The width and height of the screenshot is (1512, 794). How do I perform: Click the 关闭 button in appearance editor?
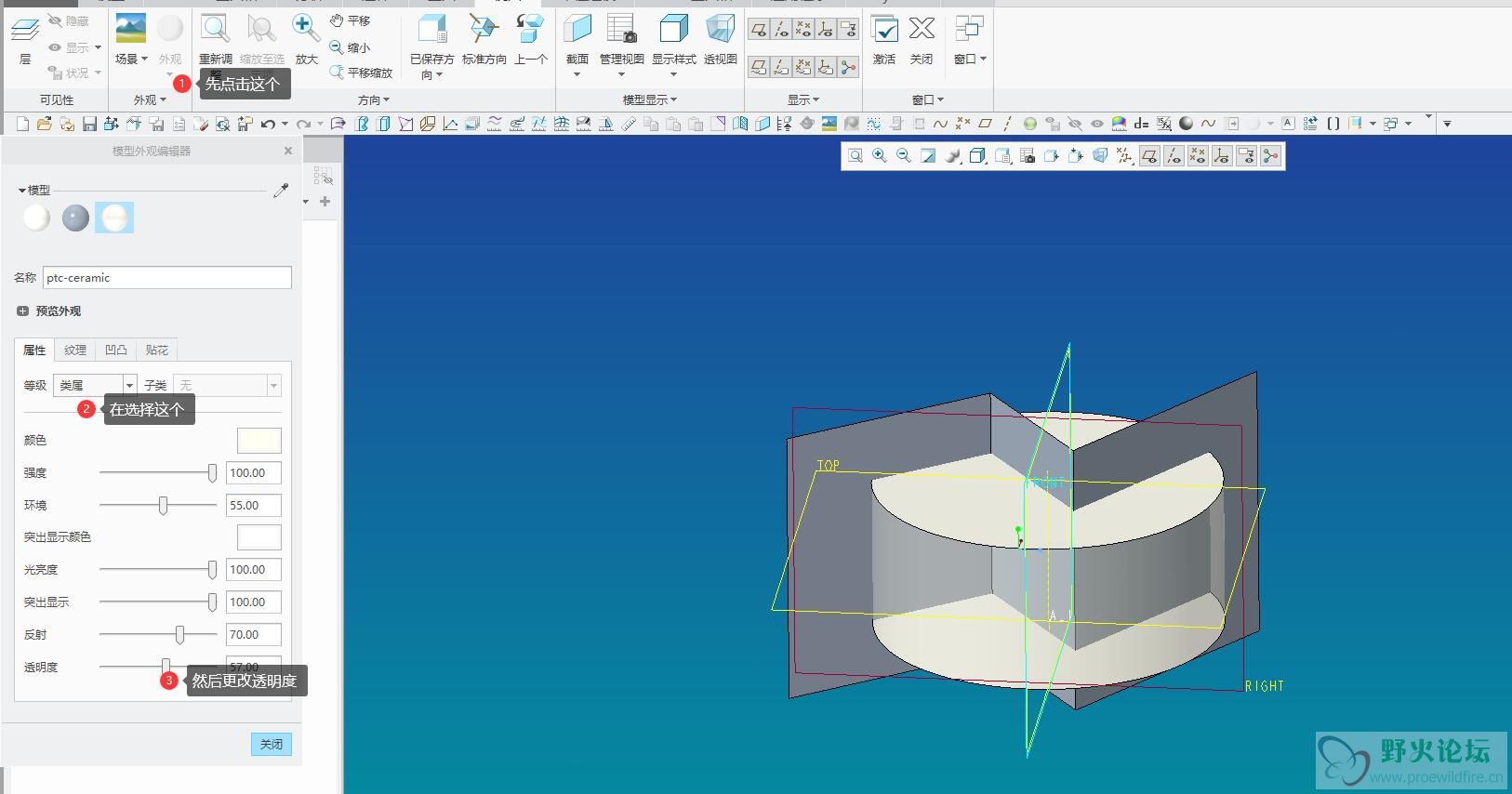272,744
